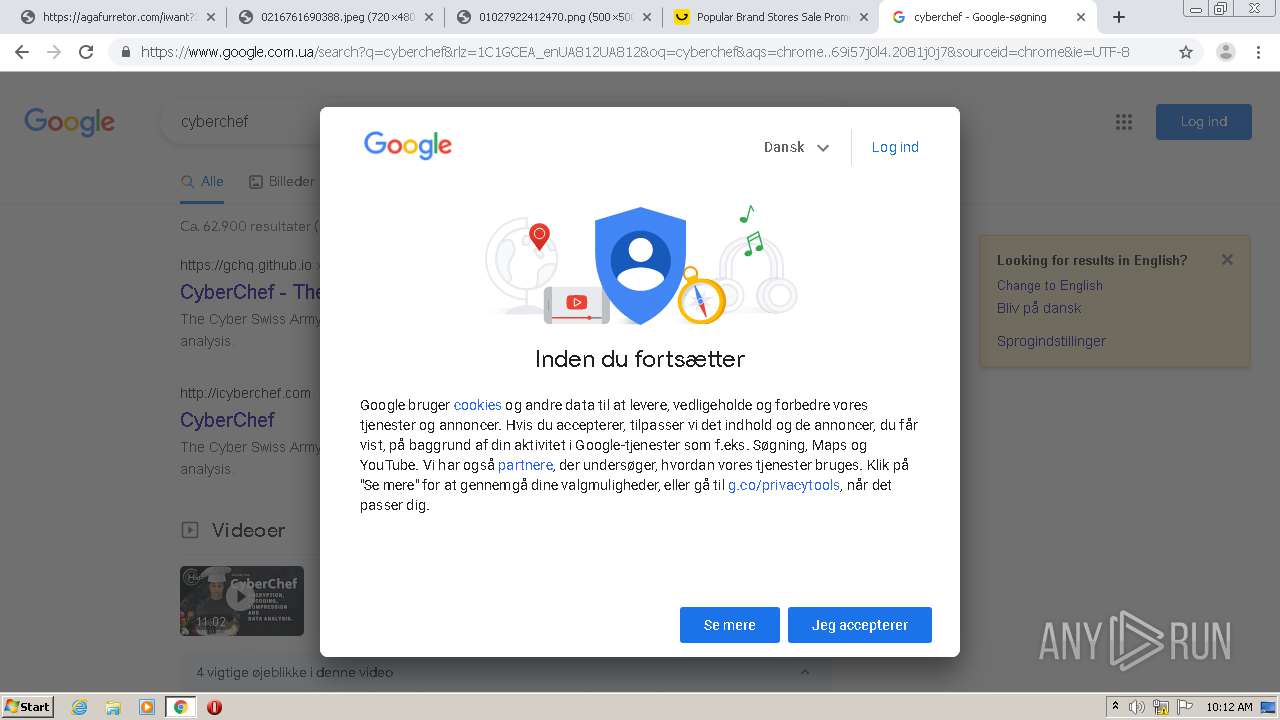Close the 01027922412470.png tab
Image resolution: width=1280 pixels, height=720 pixels.
point(647,17)
